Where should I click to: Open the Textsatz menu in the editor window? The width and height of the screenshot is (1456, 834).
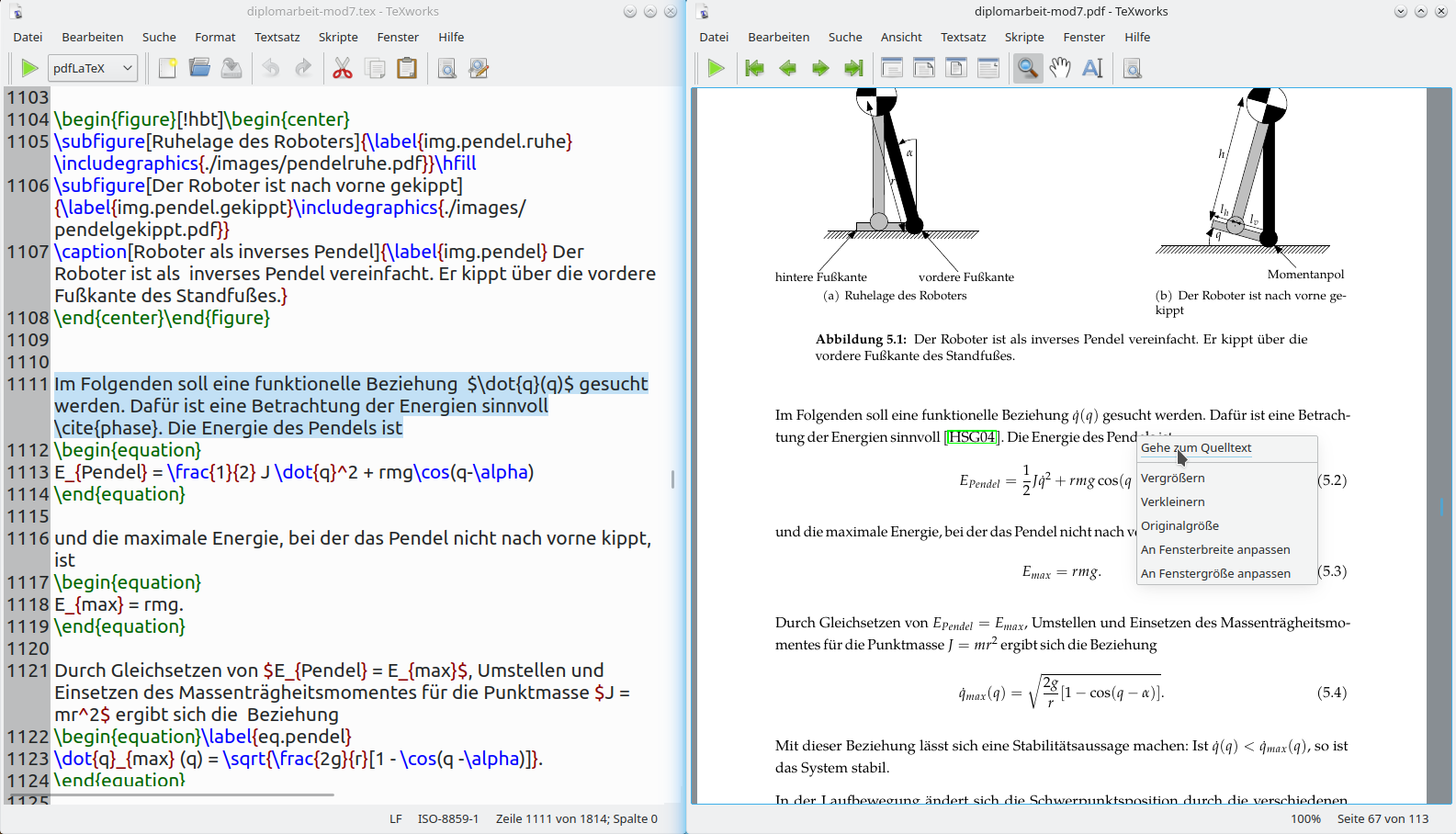[277, 37]
